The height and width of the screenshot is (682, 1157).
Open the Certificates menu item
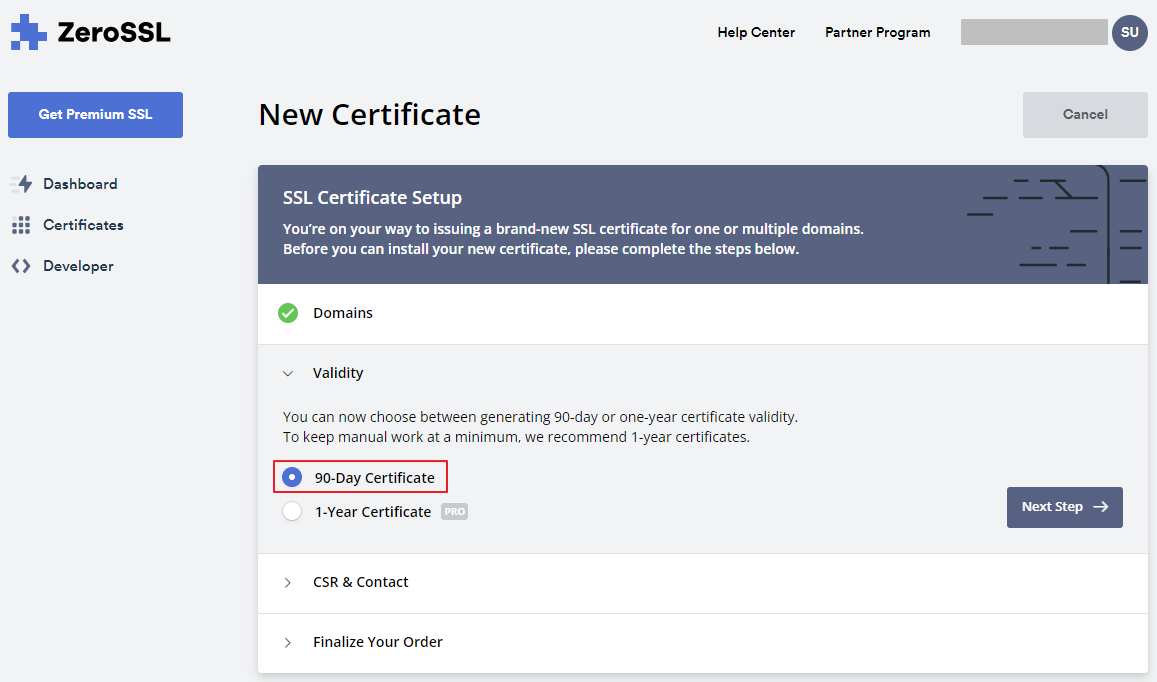[67, 225]
